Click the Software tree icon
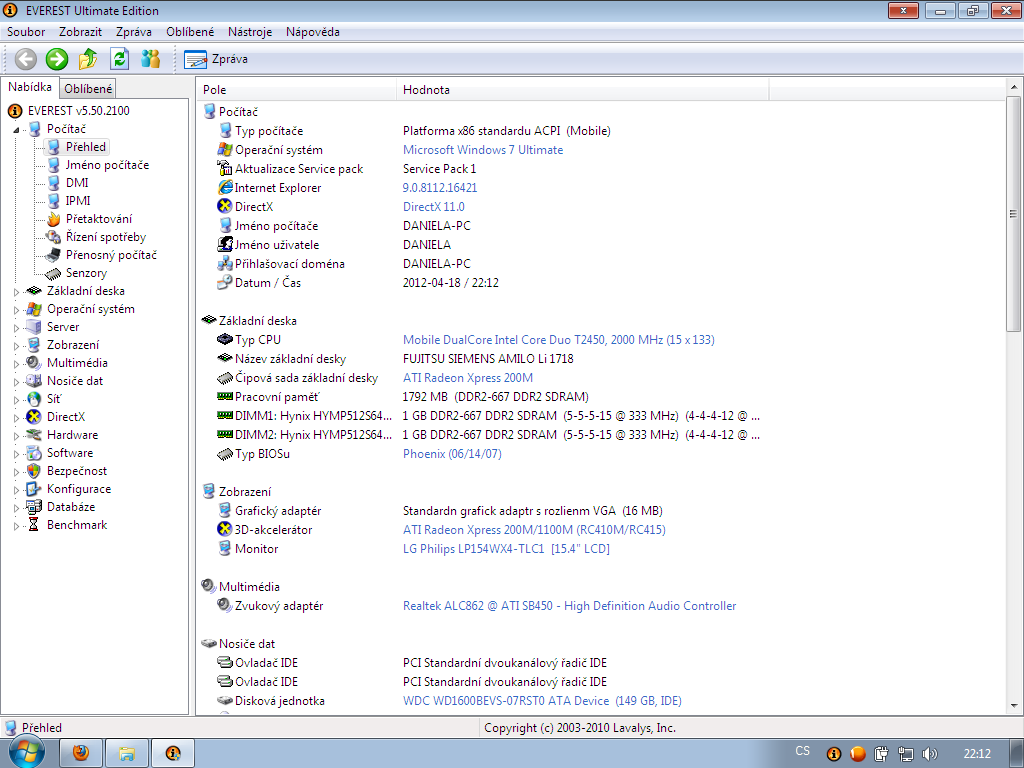The height and width of the screenshot is (768, 1024). coord(34,453)
